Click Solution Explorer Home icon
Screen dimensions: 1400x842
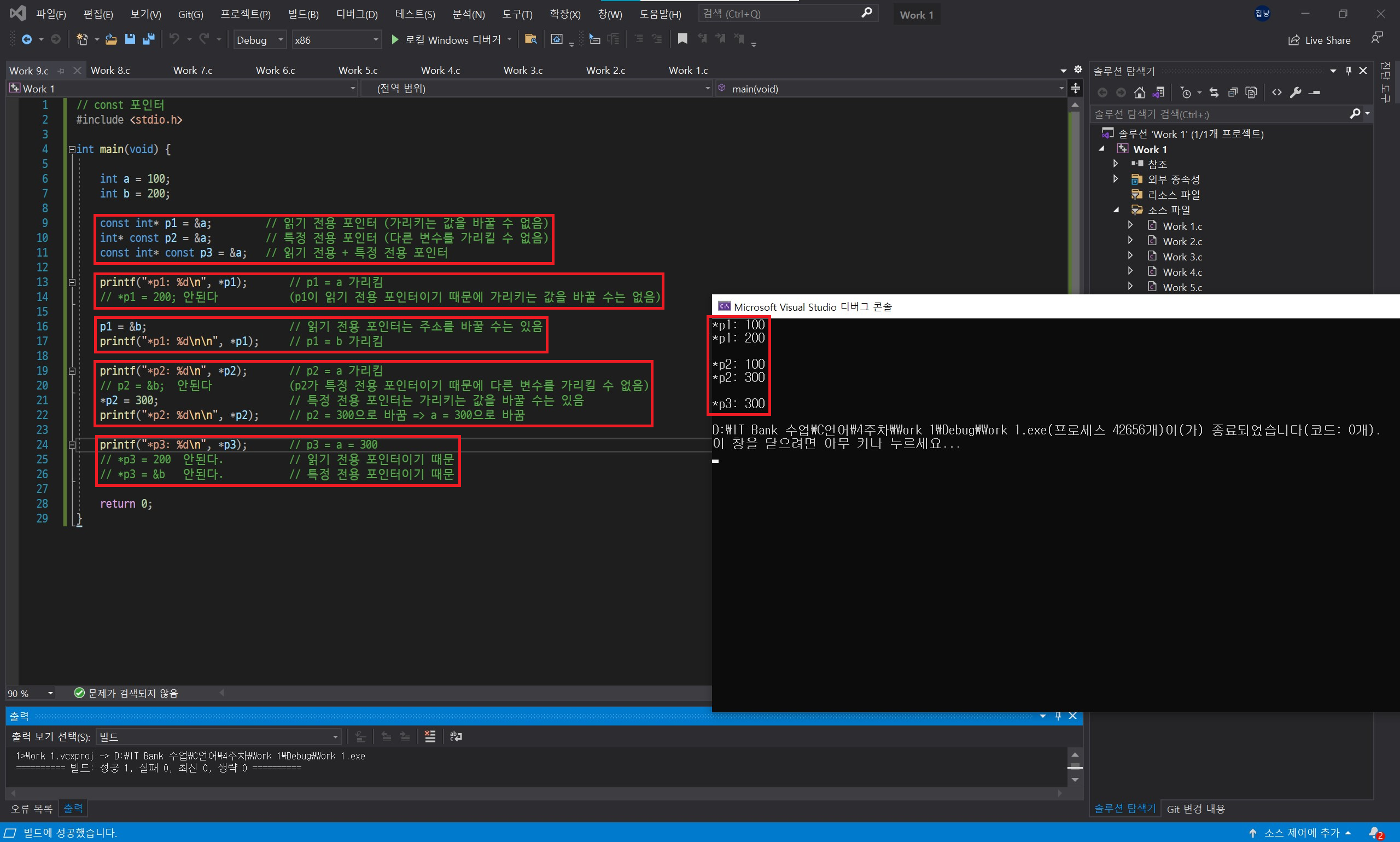click(1139, 92)
